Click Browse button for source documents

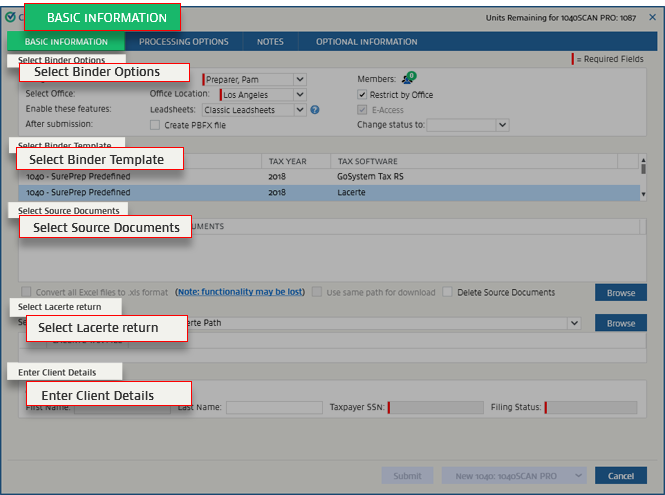tap(620, 293)
